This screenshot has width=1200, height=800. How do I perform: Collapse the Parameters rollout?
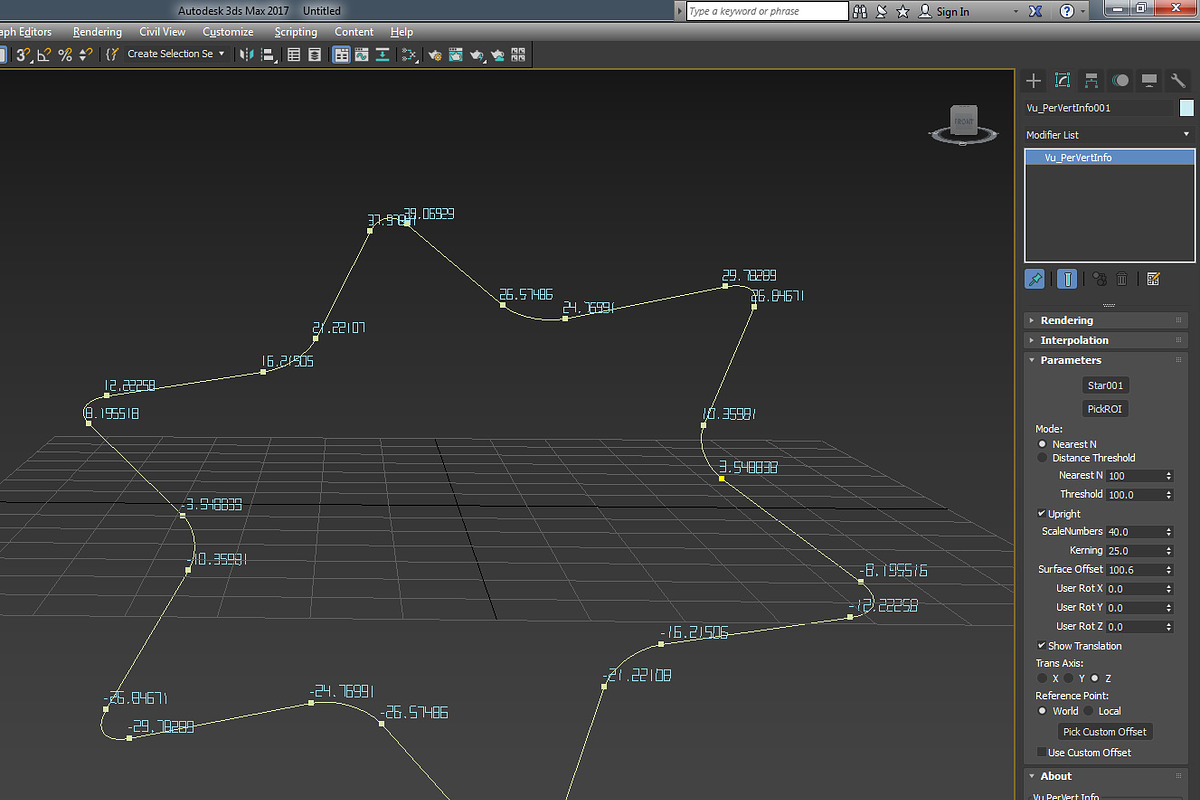[1106, 360]
